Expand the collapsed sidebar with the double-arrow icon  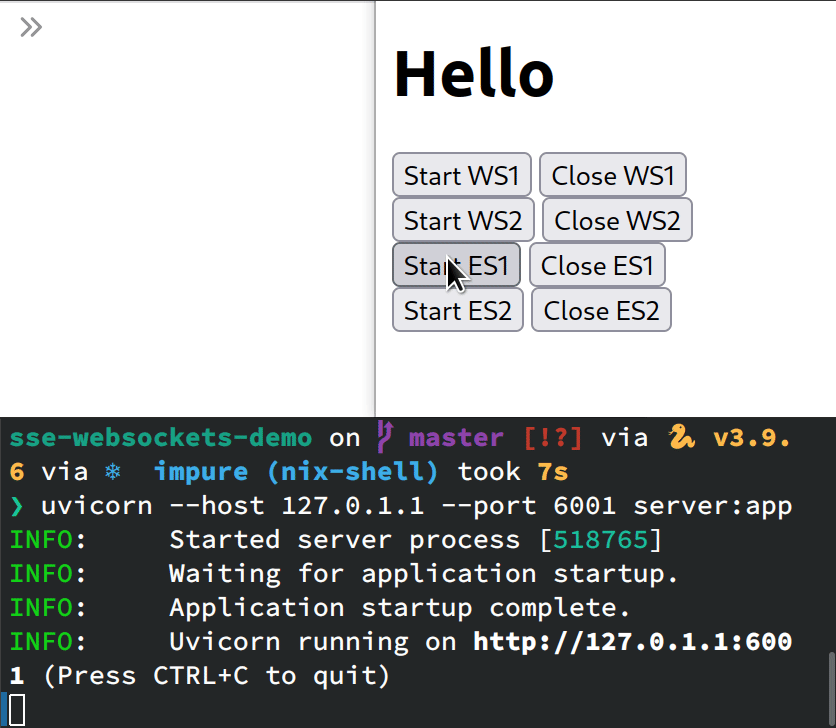click(x=30, y=27)
